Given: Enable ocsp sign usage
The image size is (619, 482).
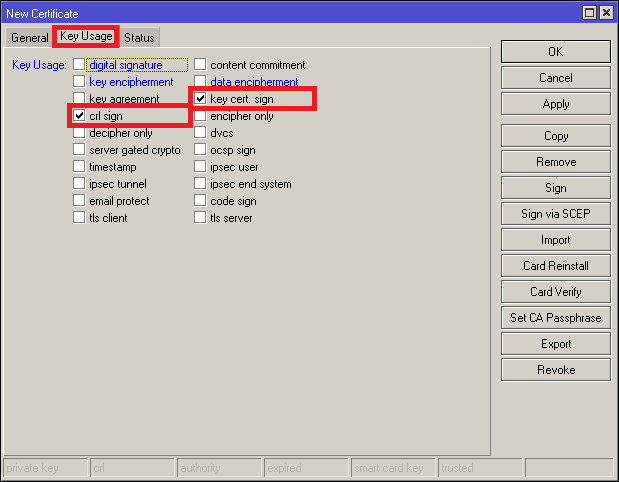Looking at the screenshot, I should click(200, 150).
